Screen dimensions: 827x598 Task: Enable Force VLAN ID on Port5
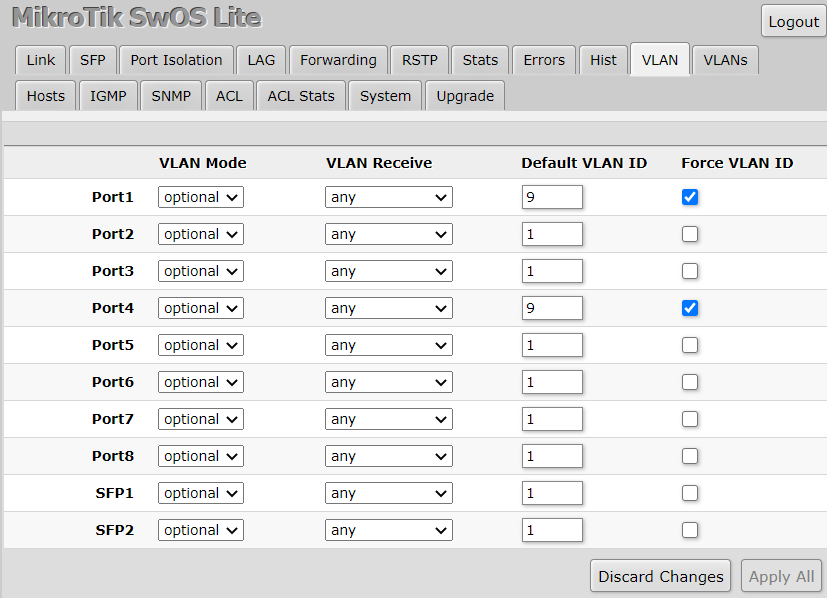690,345
